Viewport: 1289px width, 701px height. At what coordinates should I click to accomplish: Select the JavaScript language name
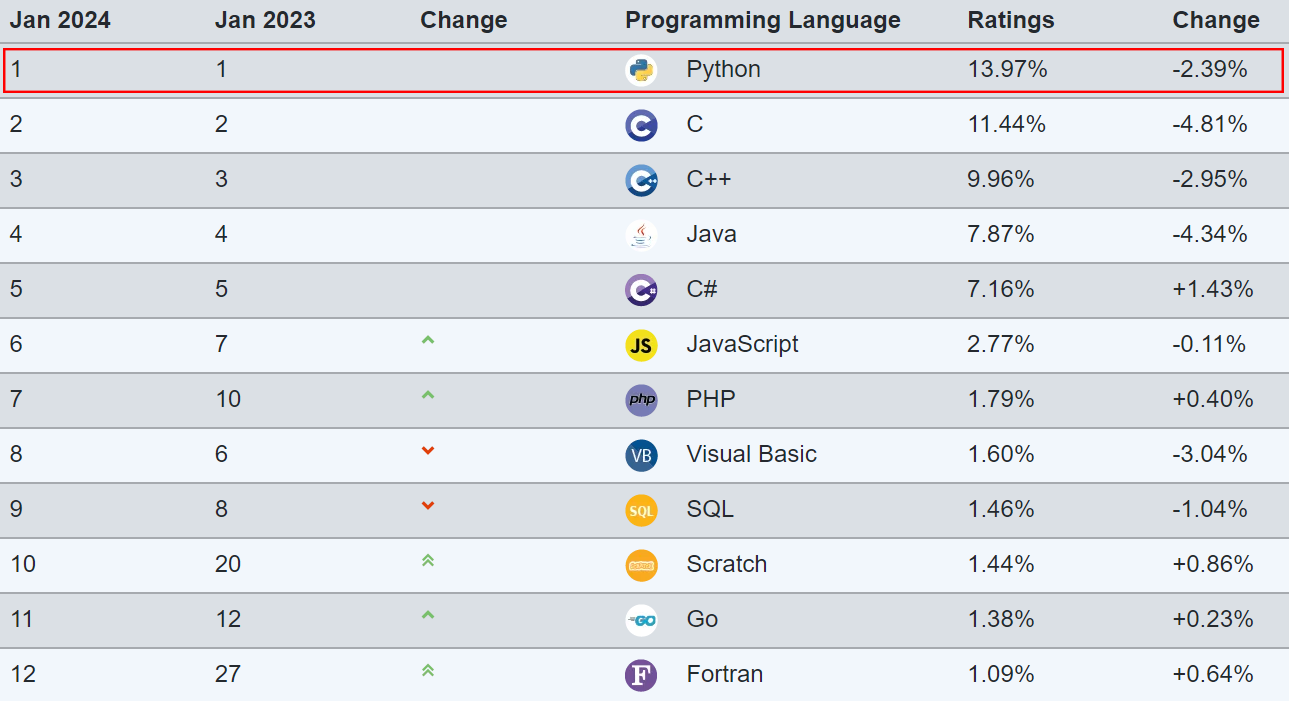click(742, 345)
